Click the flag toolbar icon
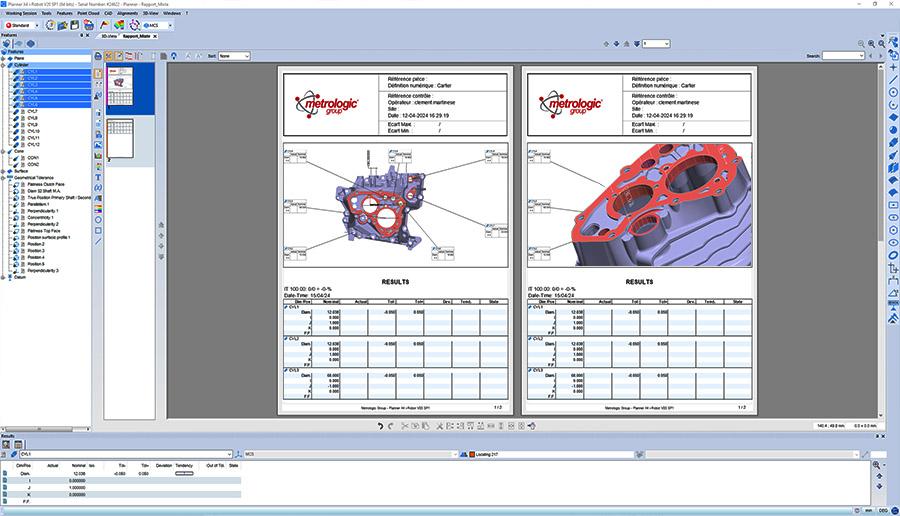Screen dimensions: 900x516 [104, 25]
